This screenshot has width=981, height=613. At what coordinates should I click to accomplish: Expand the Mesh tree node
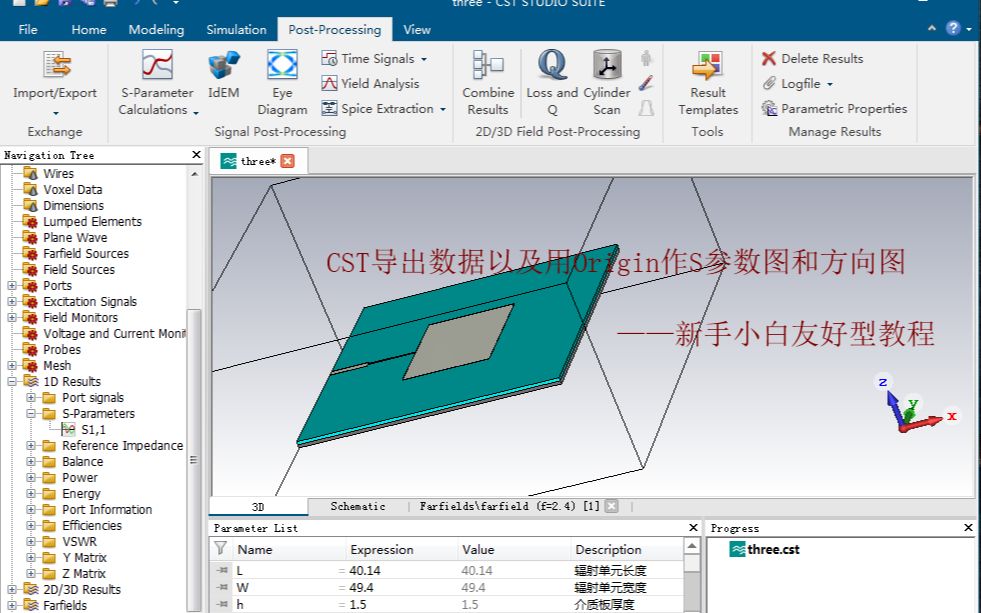[11, 365]
